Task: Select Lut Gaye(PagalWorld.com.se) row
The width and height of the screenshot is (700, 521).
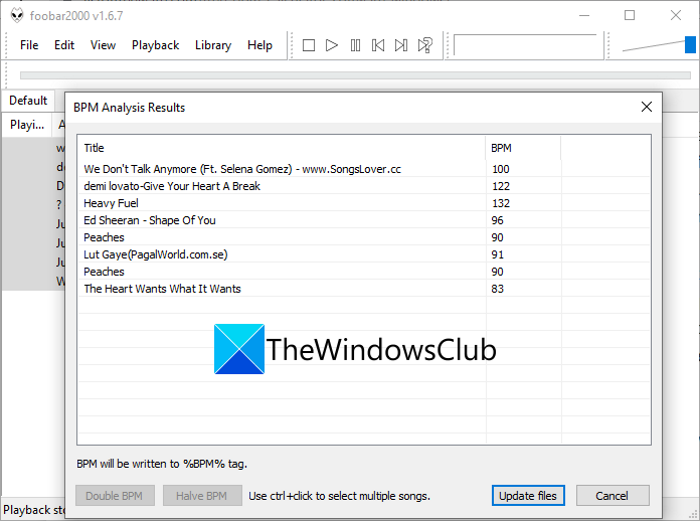Action: 364,254
